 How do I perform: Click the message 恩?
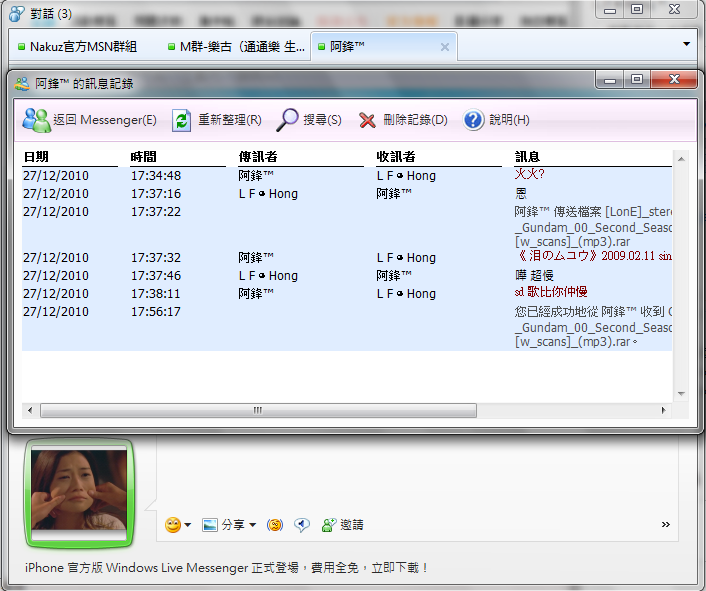[521, 194]
